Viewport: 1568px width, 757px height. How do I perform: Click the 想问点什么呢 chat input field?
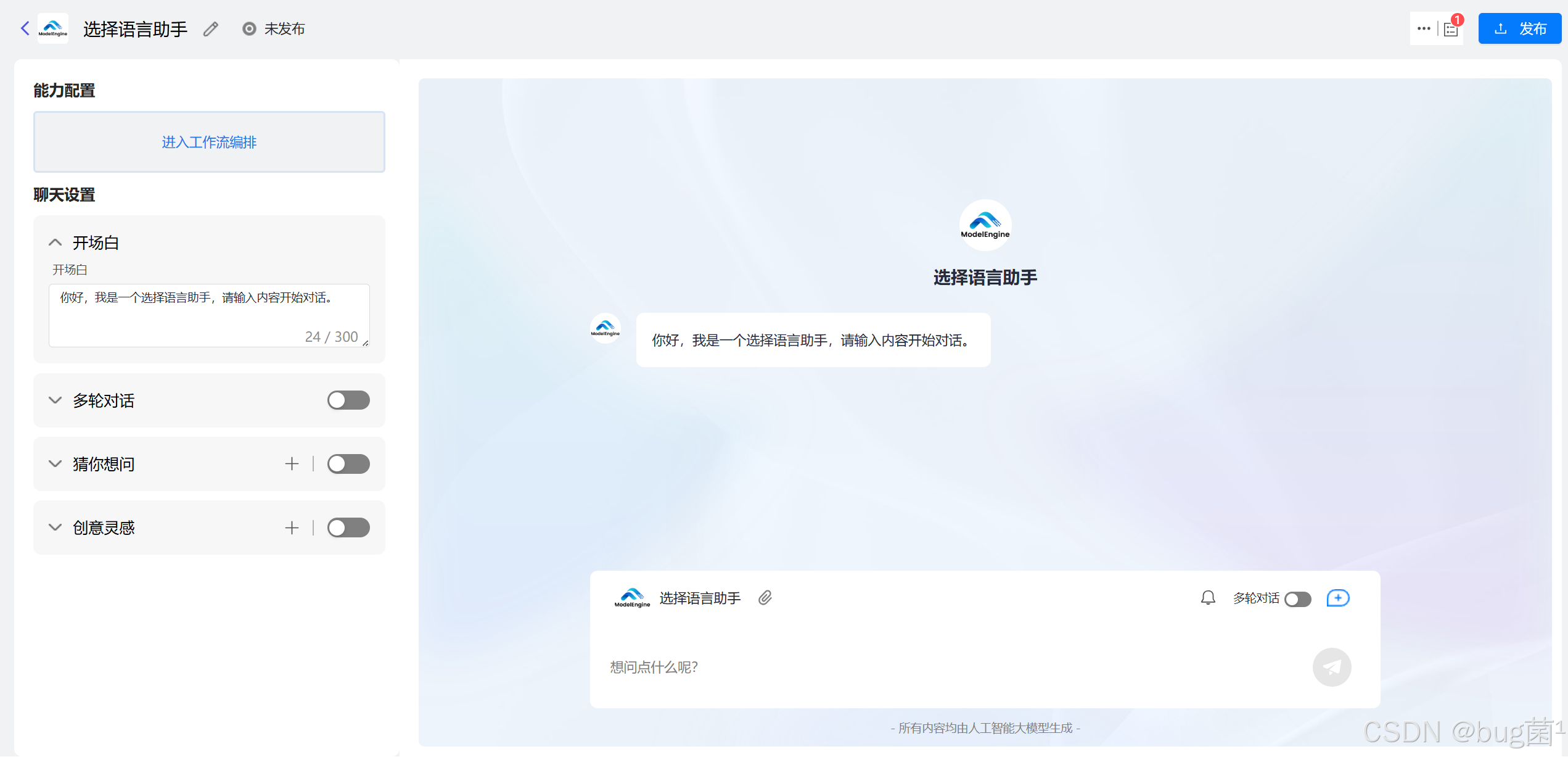[925, 667]
